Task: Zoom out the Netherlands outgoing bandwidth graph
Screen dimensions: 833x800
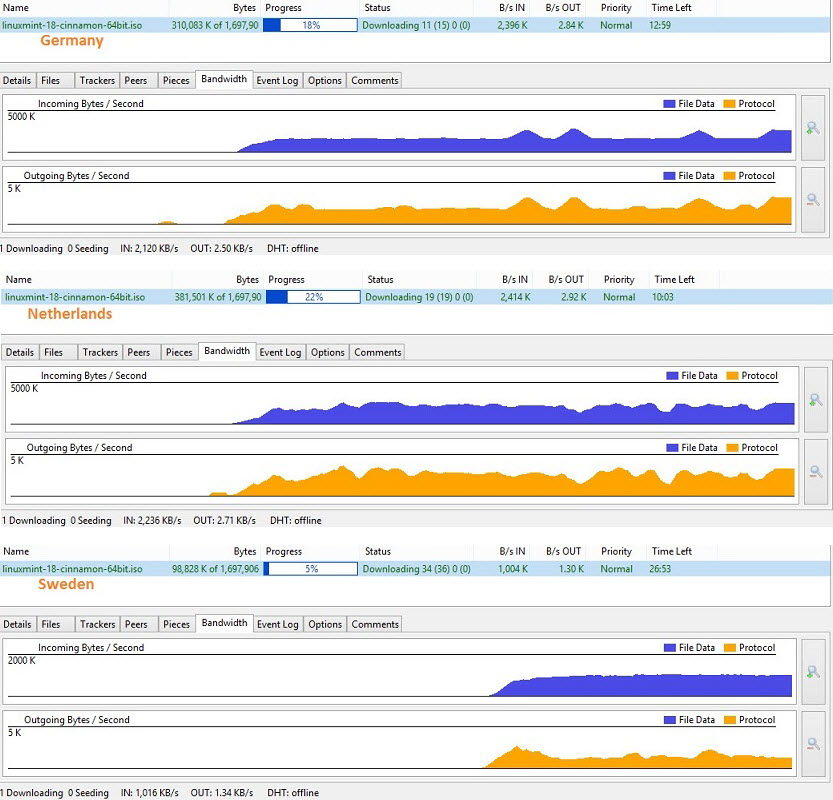Action: coord(816,472)
